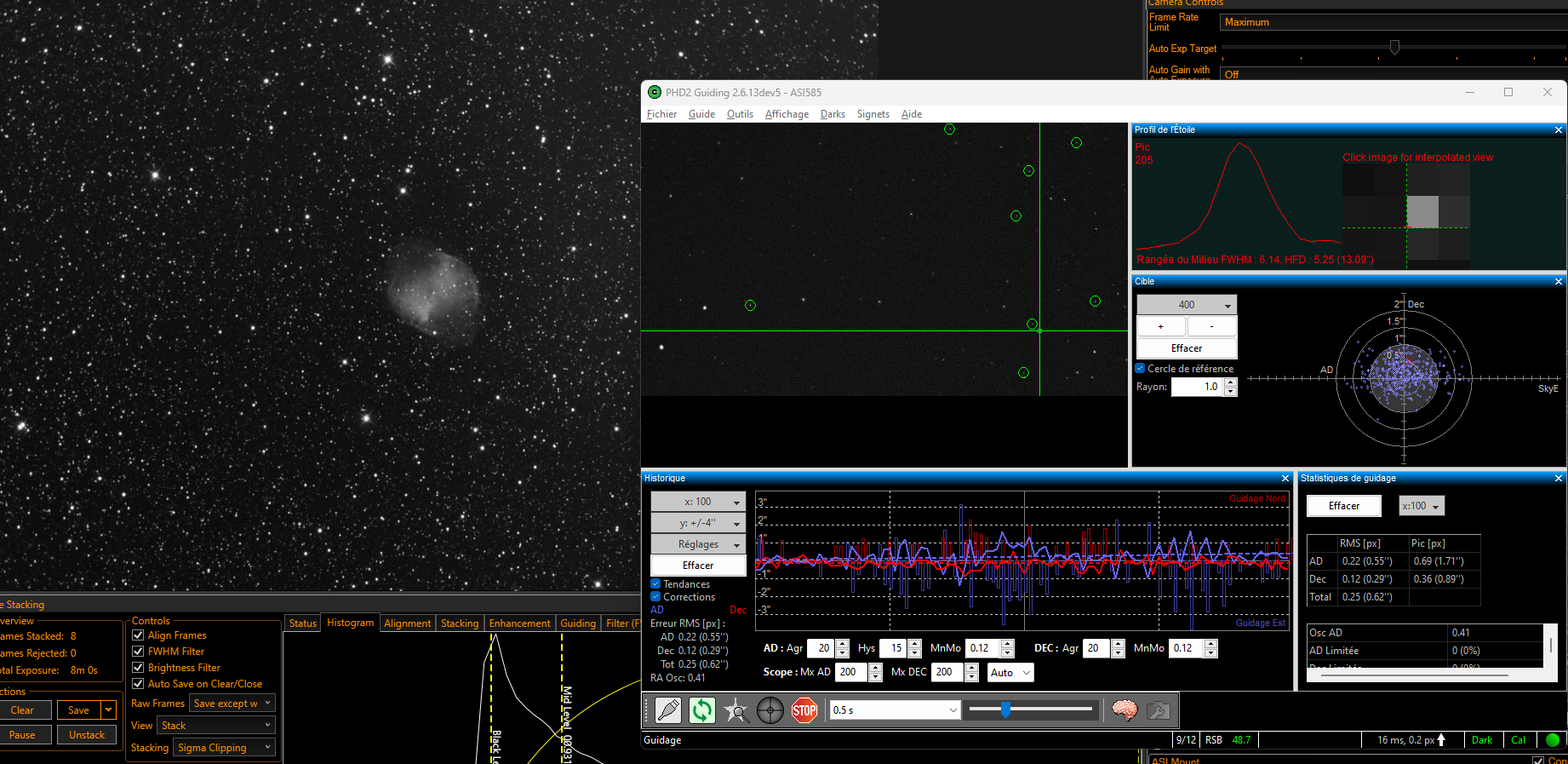This screenshot has height=764, width=1568.
Task: Open the Sigma Clipping stacking dropdown
Action: point(225,748)
